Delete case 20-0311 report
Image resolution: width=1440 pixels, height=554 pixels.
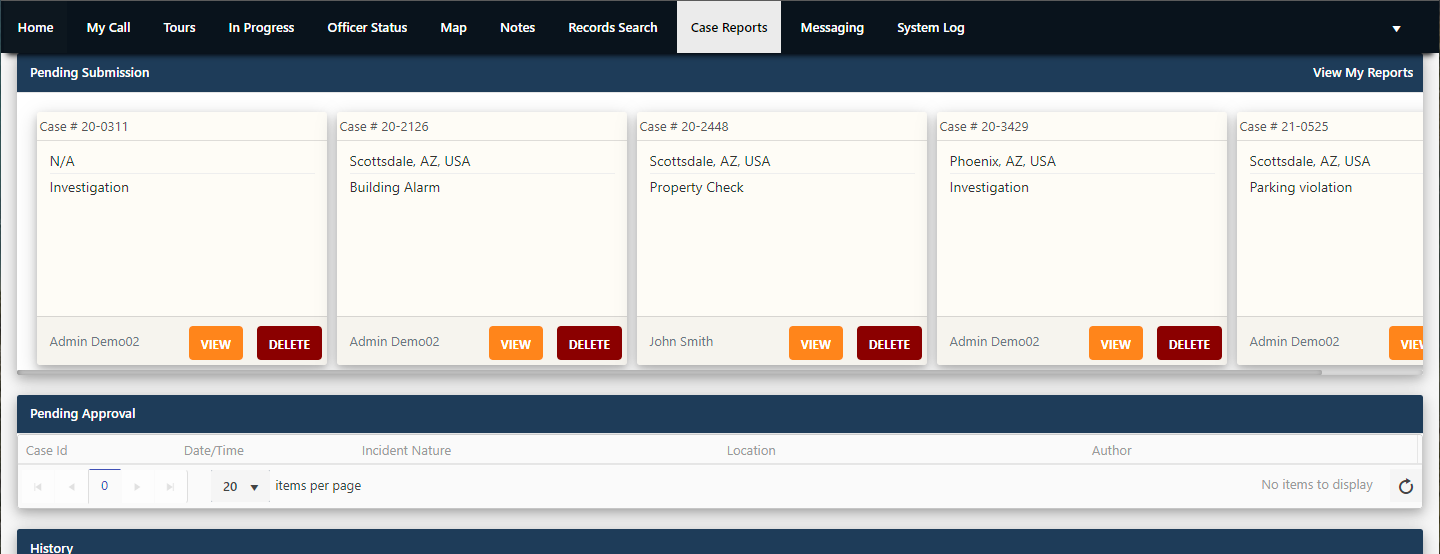(289, 343)
